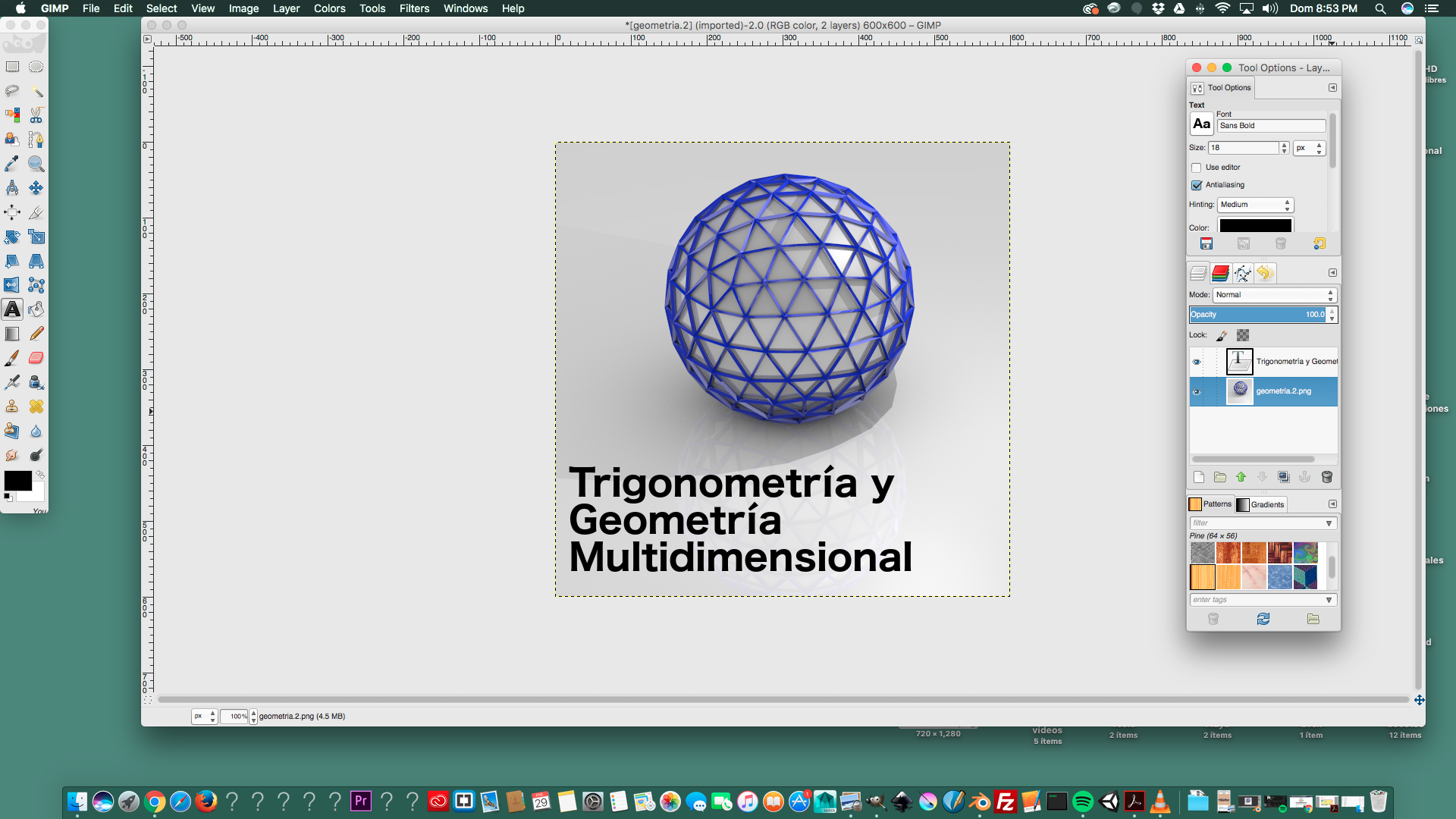Viewport: 1456px width, 819px height.
Task: Pick the Bucket Fill tool
Action: coord(36,309)
